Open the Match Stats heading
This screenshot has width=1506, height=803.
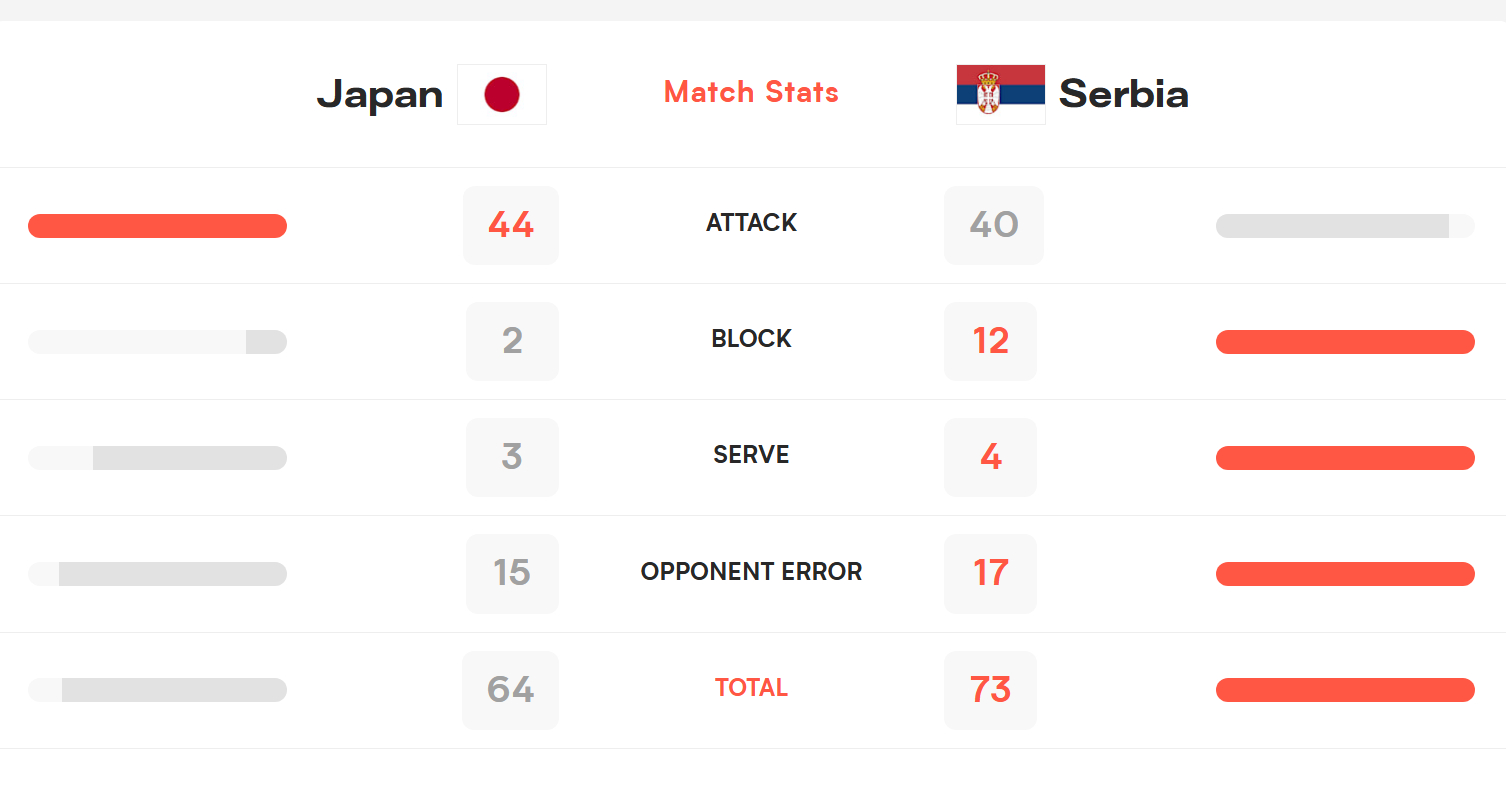click(751, 92)
